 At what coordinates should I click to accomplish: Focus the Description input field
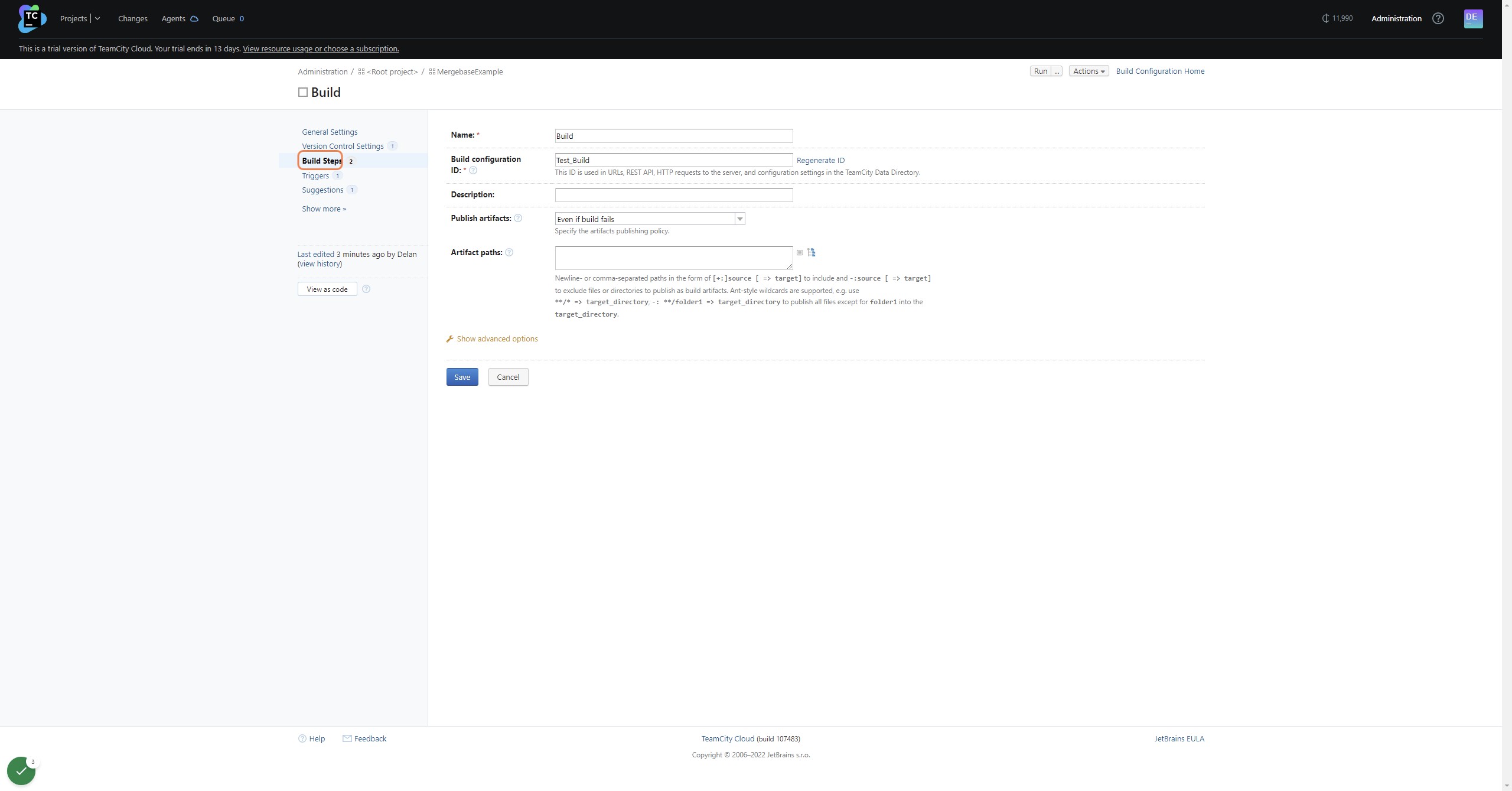[674, 195]
